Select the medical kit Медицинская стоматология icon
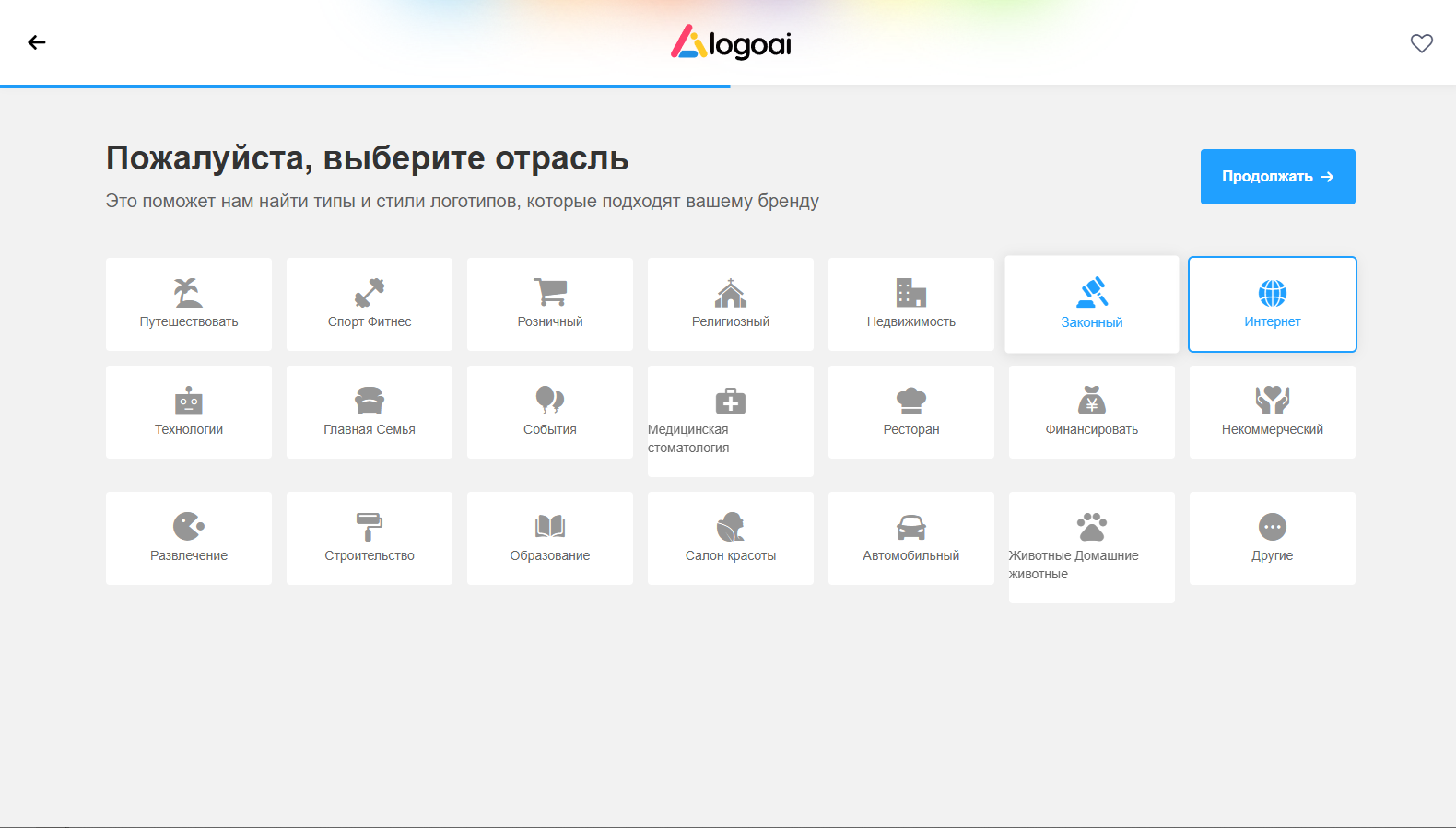1456x828 pixels. pos(731,401)
